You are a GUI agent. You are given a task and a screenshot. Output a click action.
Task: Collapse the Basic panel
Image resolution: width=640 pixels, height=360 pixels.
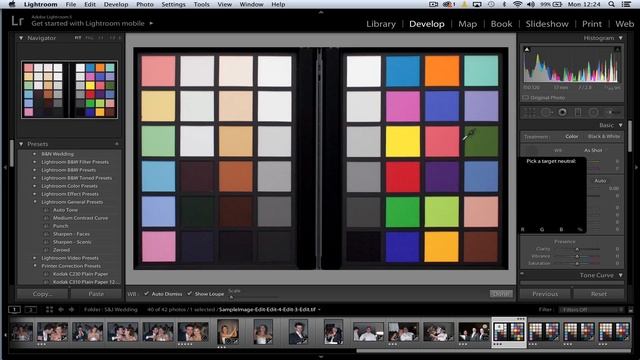click(x=620, y=125)
